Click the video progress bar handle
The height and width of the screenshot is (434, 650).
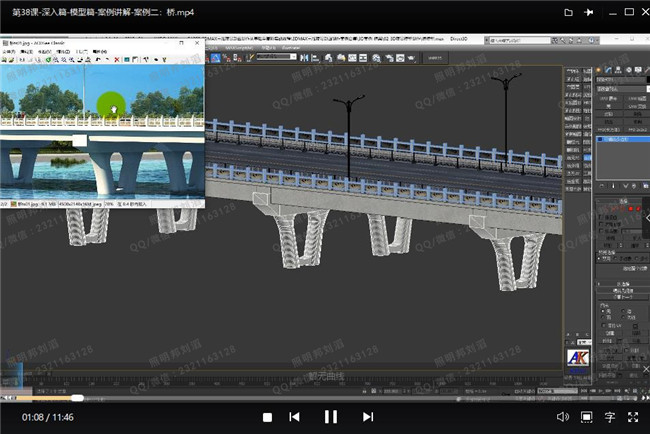tap(77, 398)
